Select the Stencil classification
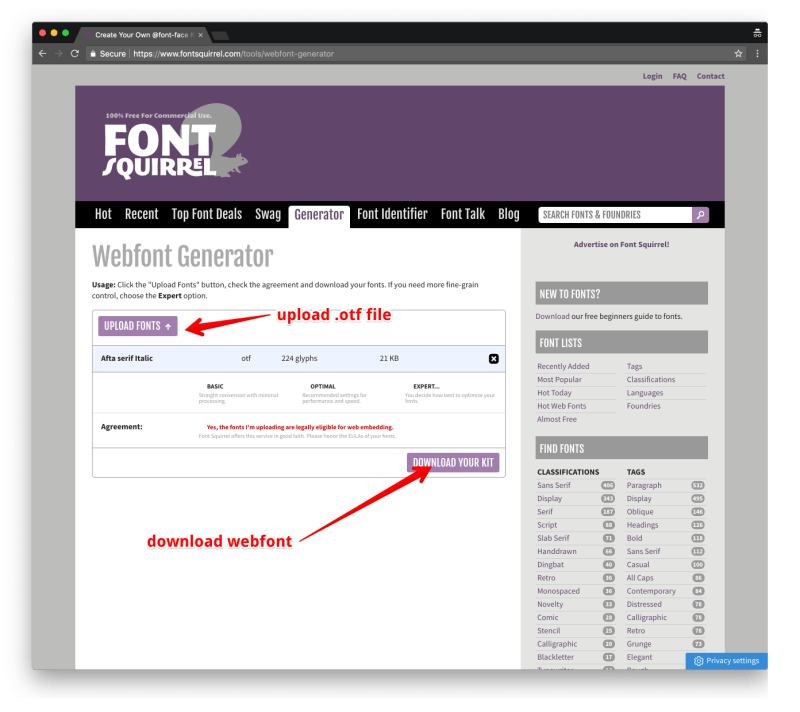Viewport: 800px width, 712px height. coord(548,631)
